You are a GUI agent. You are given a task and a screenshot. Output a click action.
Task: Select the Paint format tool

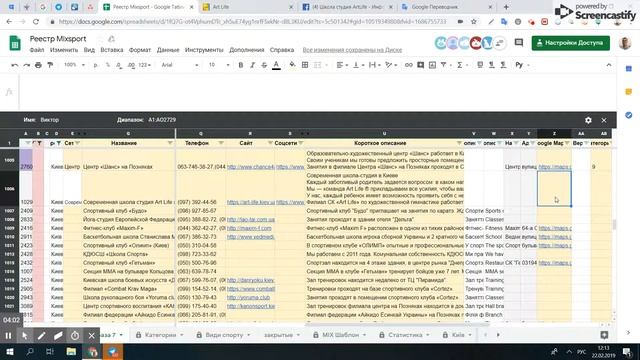coord(50,65)
